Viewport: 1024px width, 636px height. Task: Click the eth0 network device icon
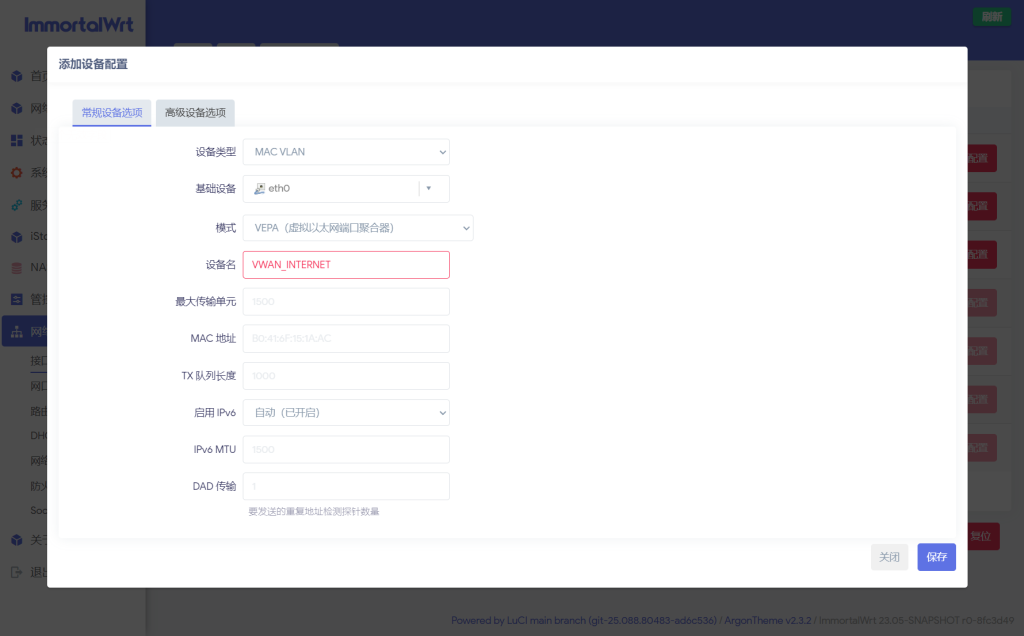(260, 188)
